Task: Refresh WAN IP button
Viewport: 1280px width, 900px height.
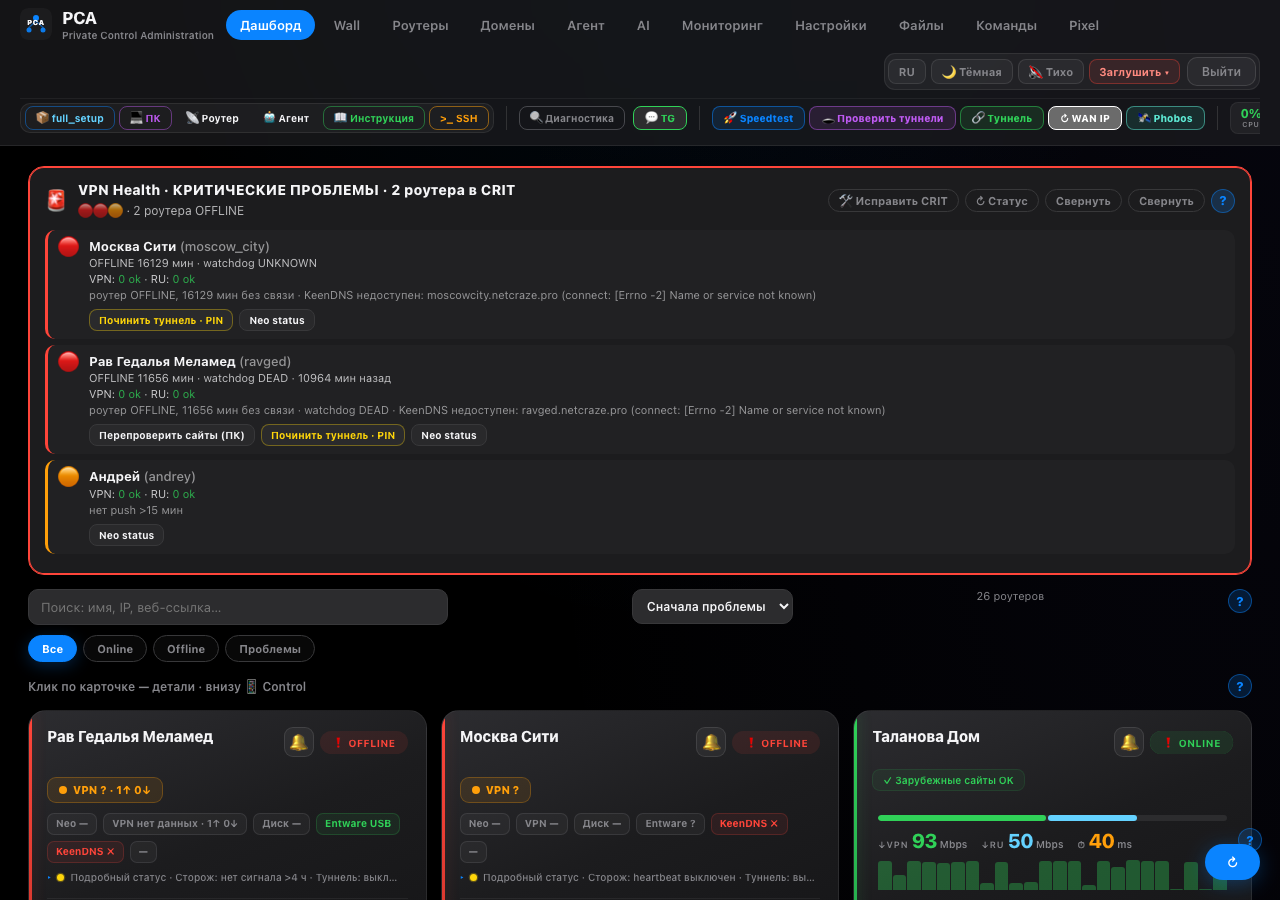Action: click(1085, 118)
